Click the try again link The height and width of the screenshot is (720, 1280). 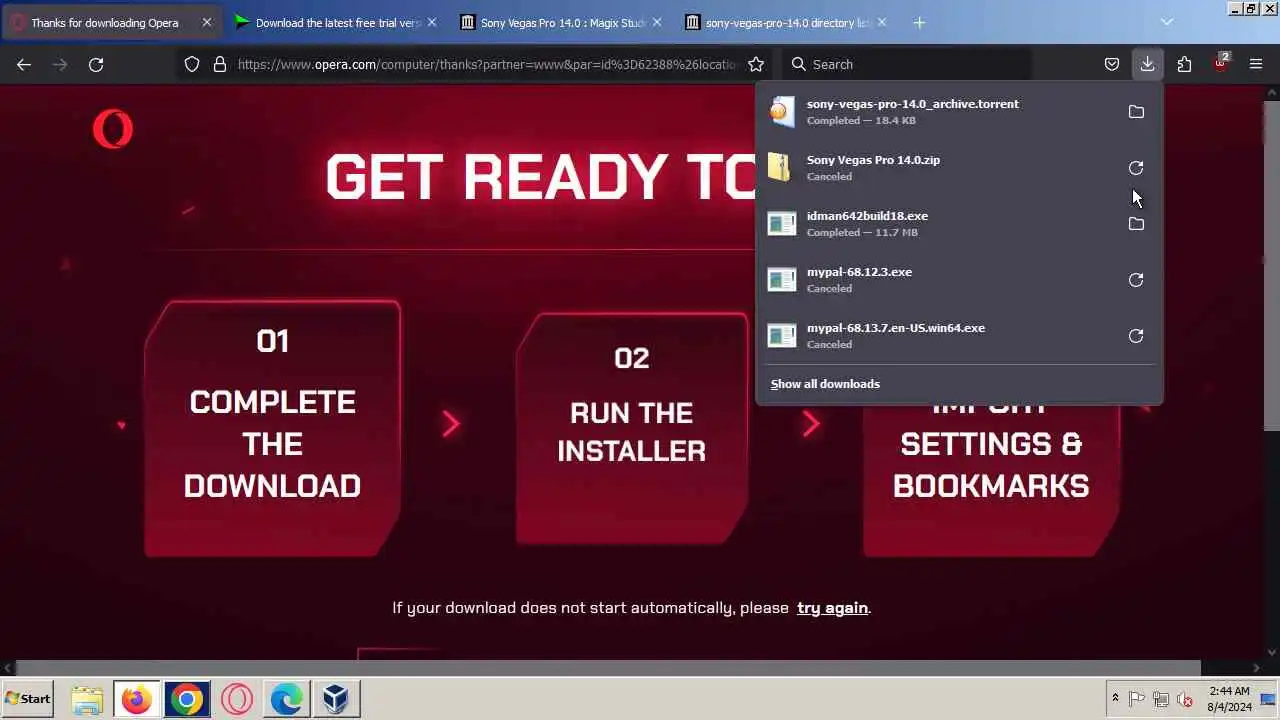coord(832,608)
